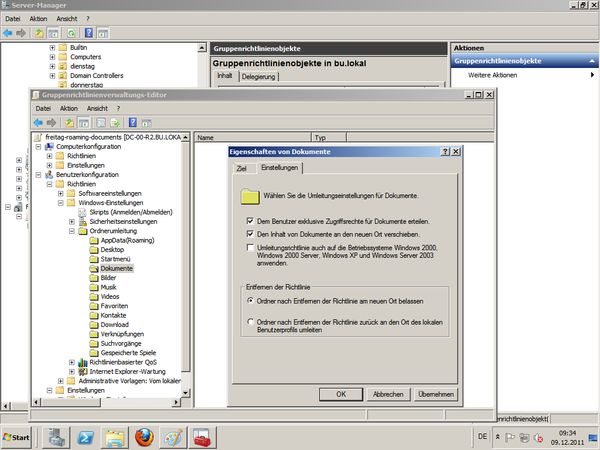Collapse the Benutzerkonfiguration node
This screenshot has width=600, height=450.
pos(38,175)
